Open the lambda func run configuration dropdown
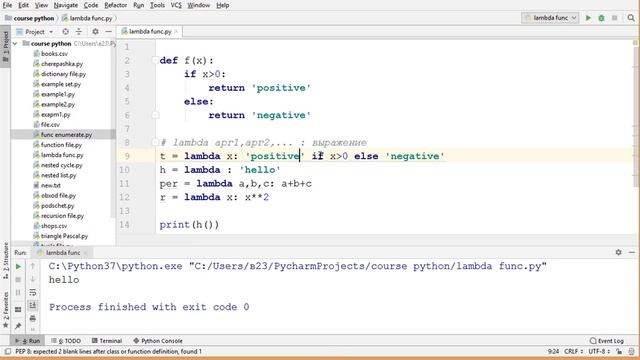This screenshot has width=640, height=360. pyautogui.click(x=550, y=18)
